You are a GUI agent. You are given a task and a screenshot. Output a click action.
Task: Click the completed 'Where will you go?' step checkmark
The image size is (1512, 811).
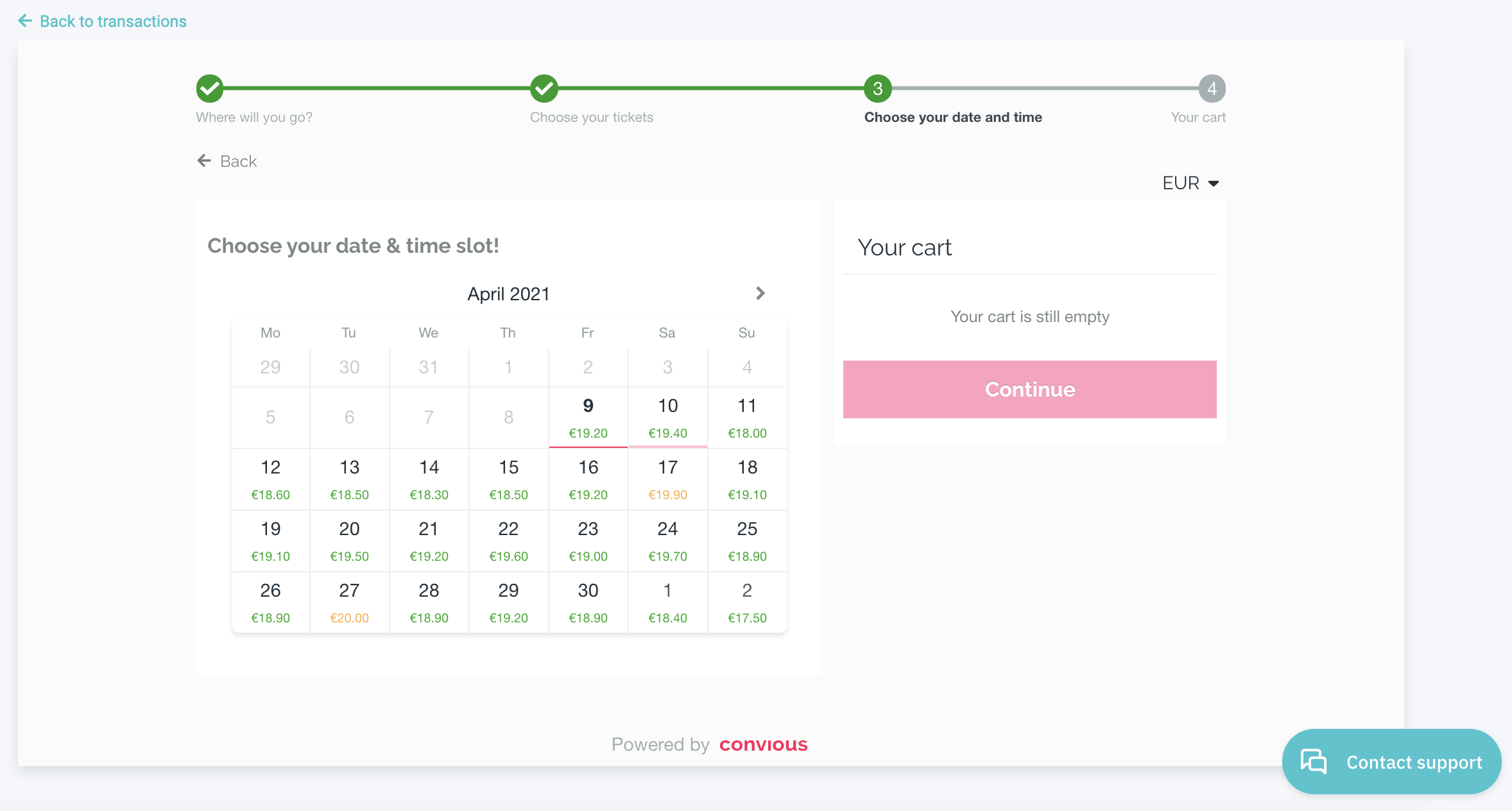click(x=210, y=89)
